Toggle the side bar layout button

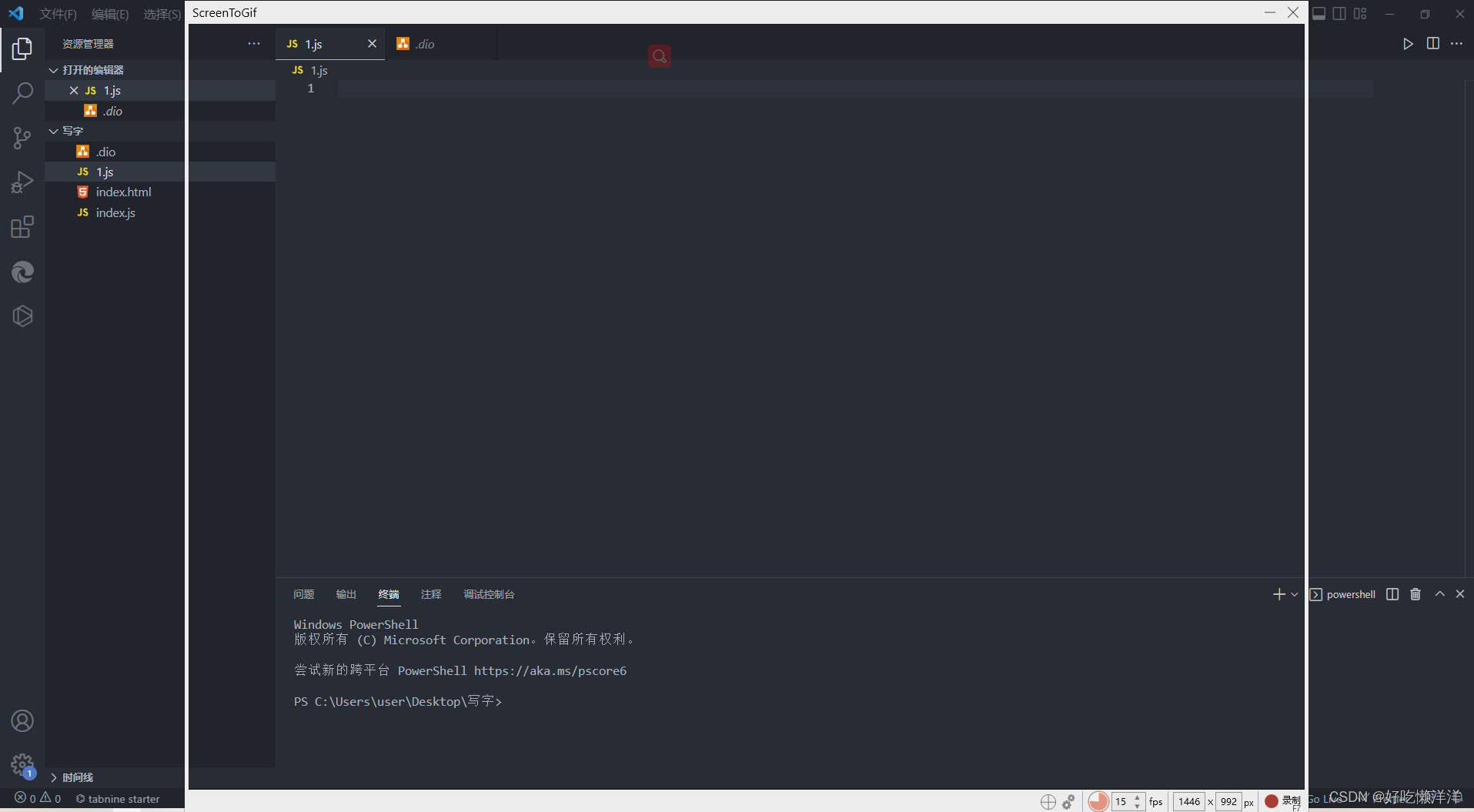point(1339,14)
